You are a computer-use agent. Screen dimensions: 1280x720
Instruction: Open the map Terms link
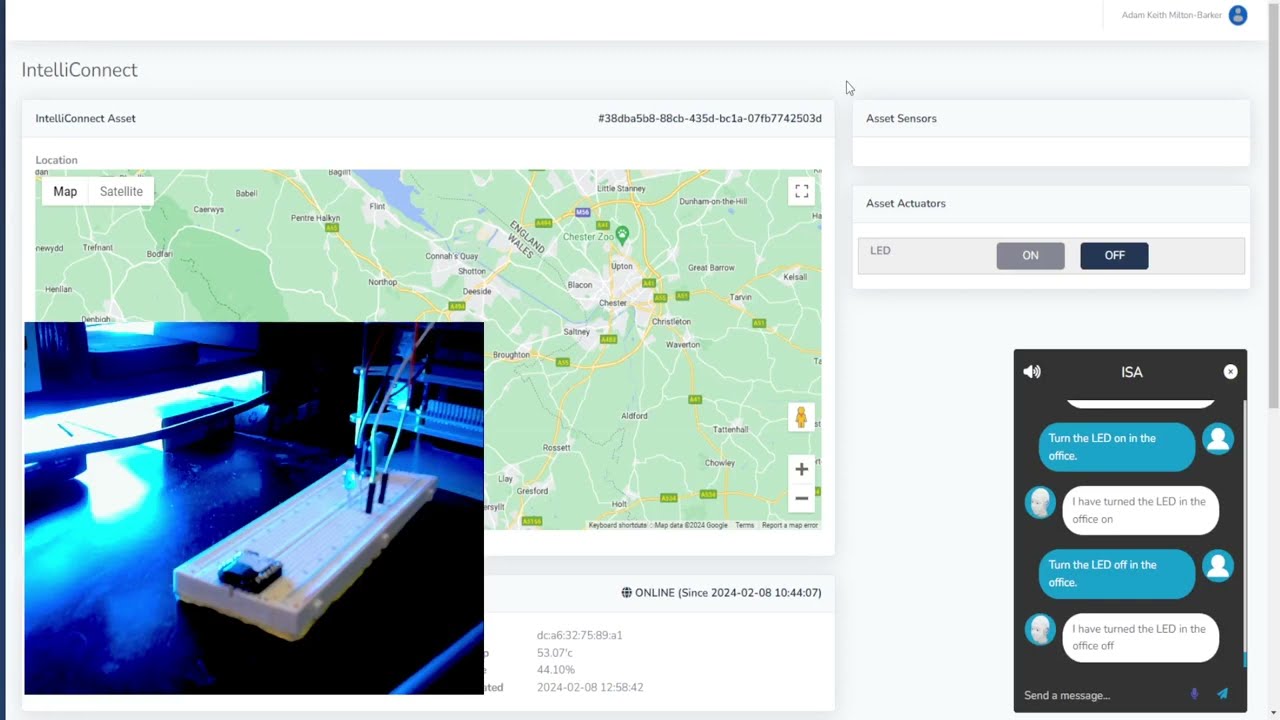coord(745,525)
